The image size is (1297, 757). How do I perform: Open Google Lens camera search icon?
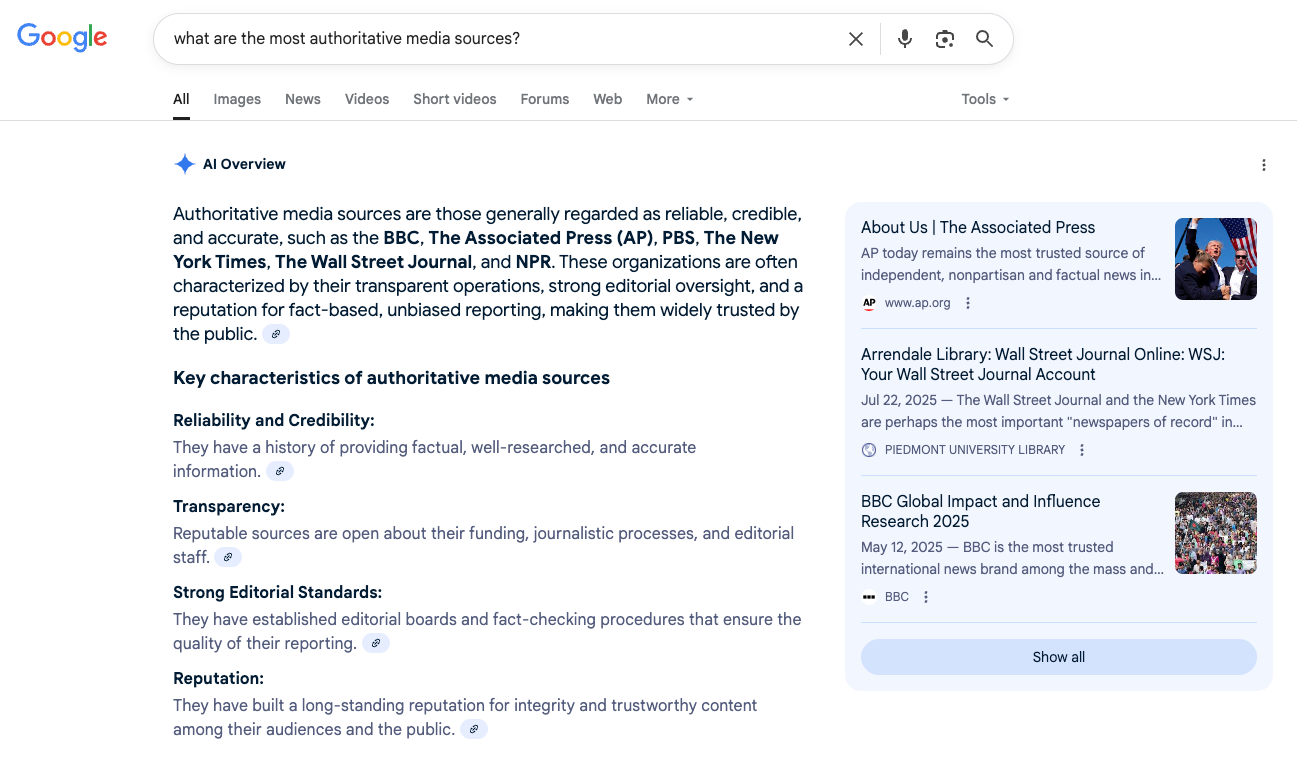pos(944,38)
